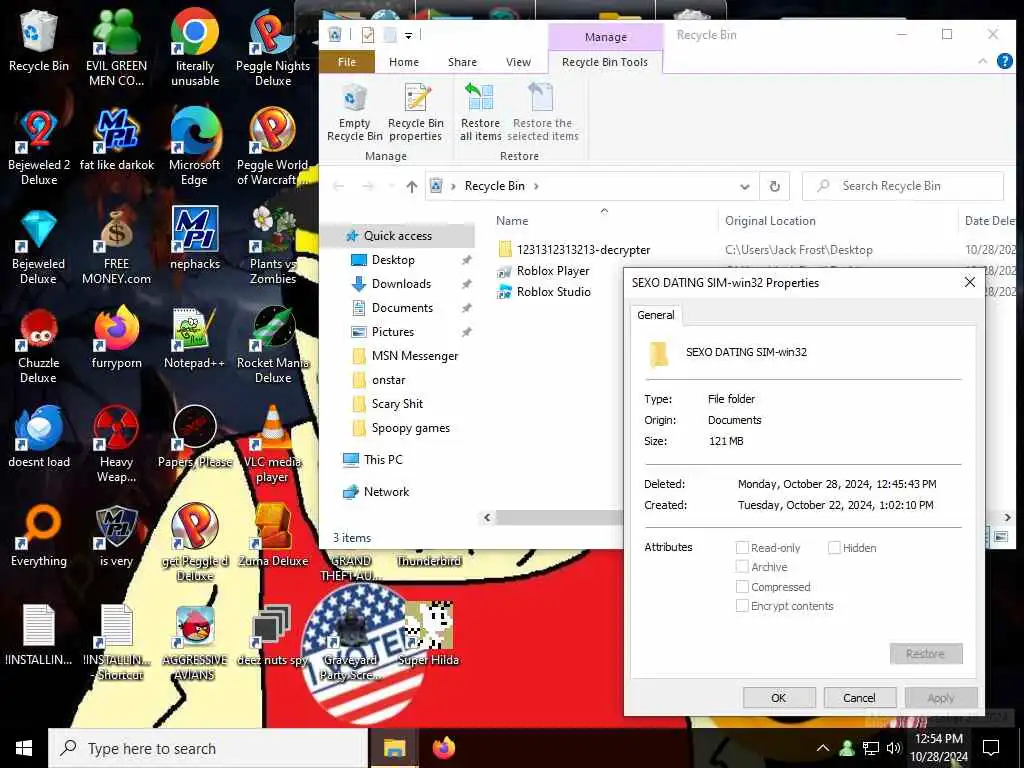Click the Search Recycle Bin field
This screenshot has width=1024, height=768.
tap(903, 186)
